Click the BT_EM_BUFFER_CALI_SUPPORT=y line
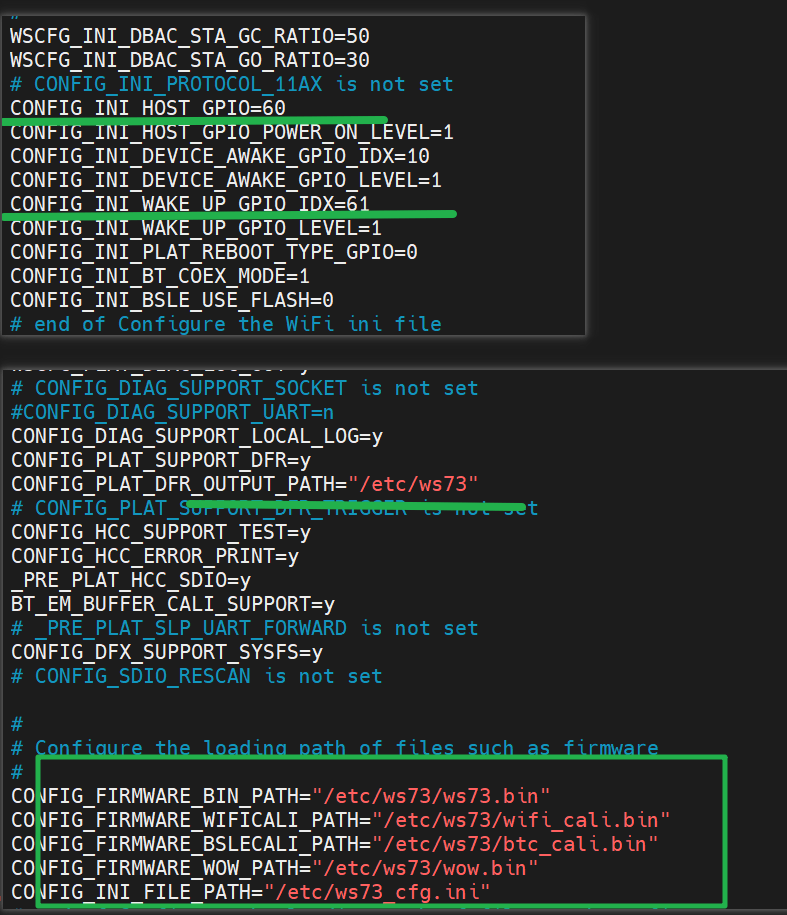The image size is (787, 915). tap(172, 604)
